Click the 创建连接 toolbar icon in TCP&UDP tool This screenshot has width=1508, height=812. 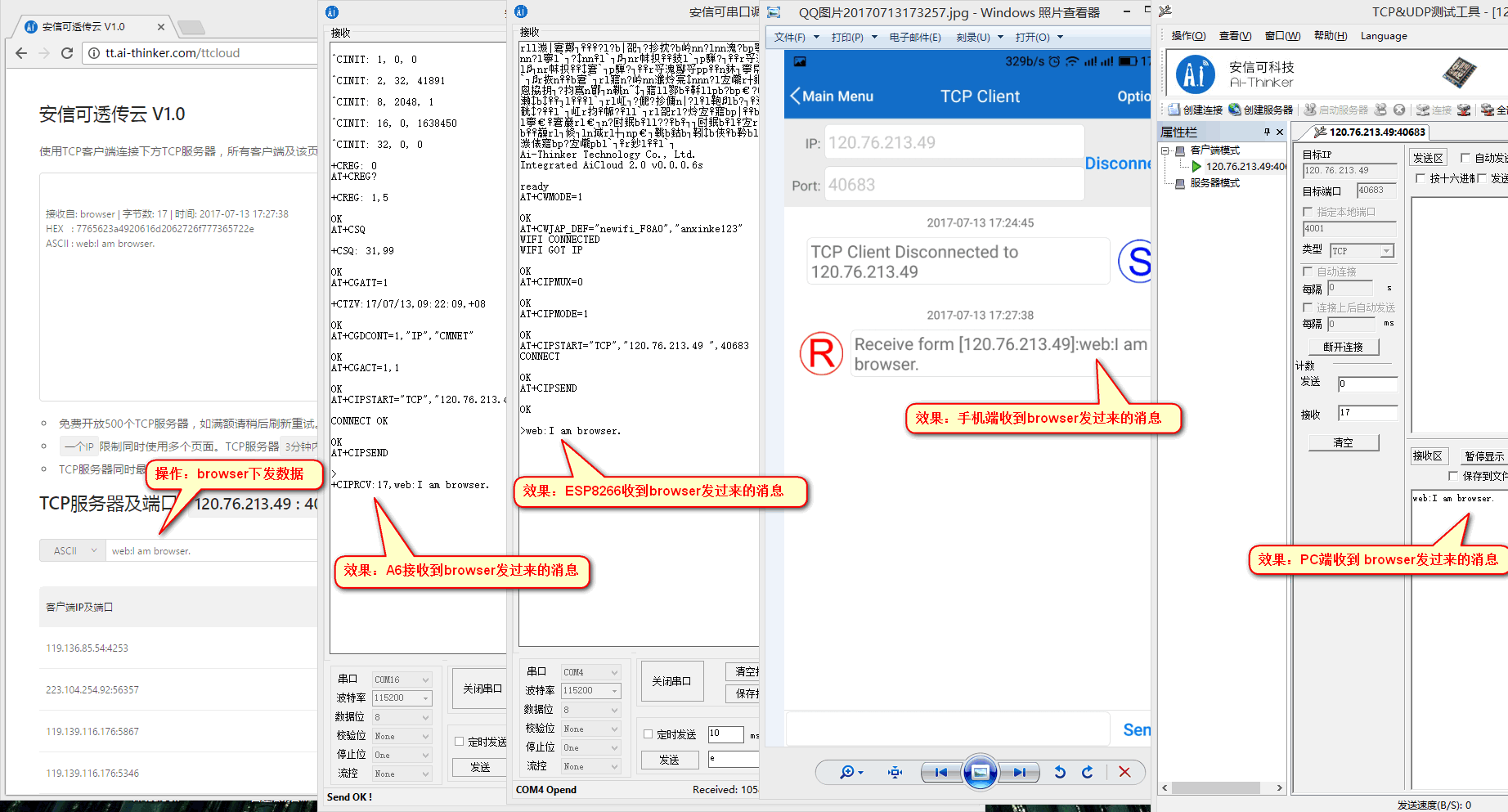coord(1174,110)
